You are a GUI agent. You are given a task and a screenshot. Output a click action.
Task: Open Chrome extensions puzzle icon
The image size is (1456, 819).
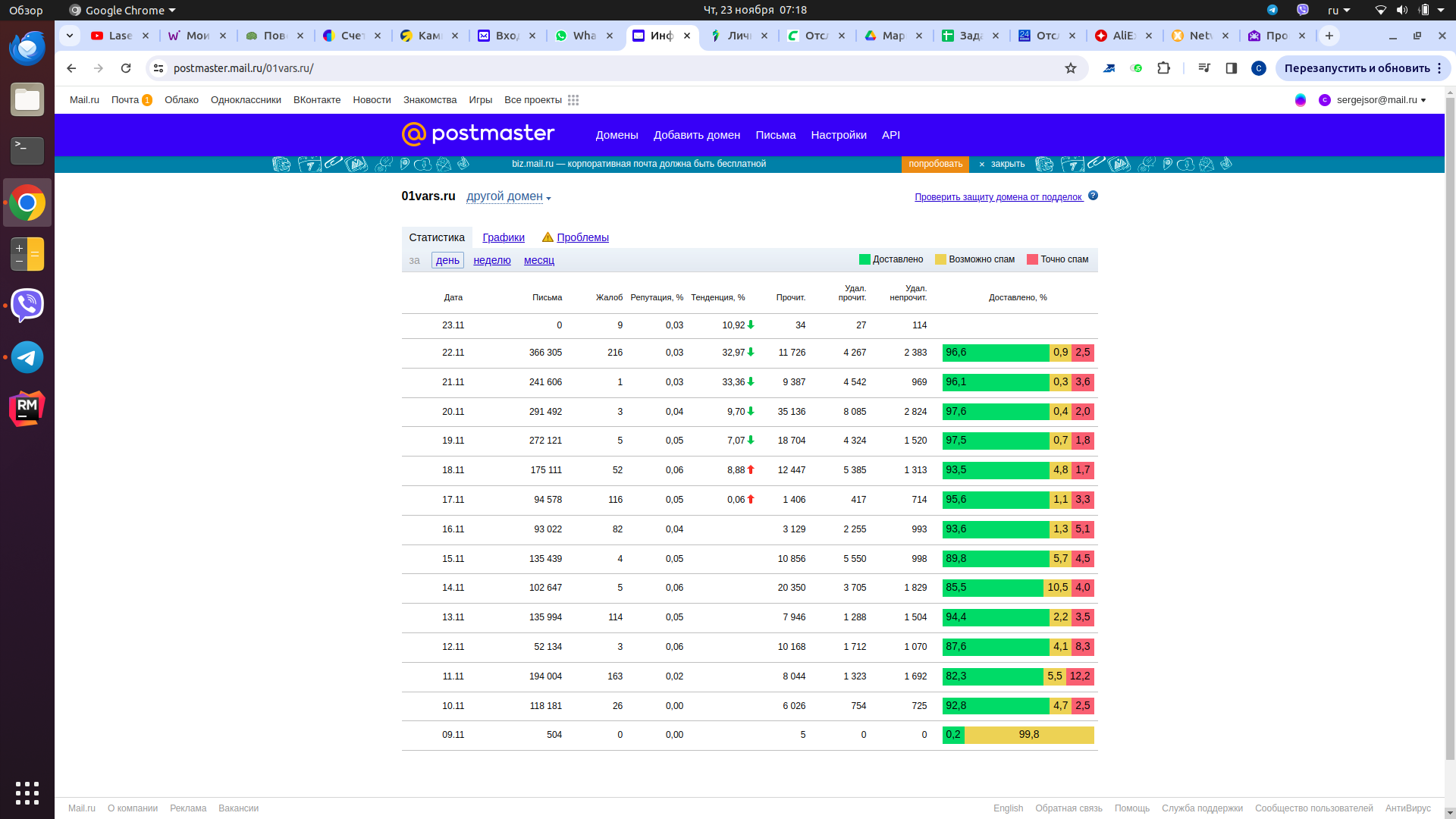click(1163, 68)
